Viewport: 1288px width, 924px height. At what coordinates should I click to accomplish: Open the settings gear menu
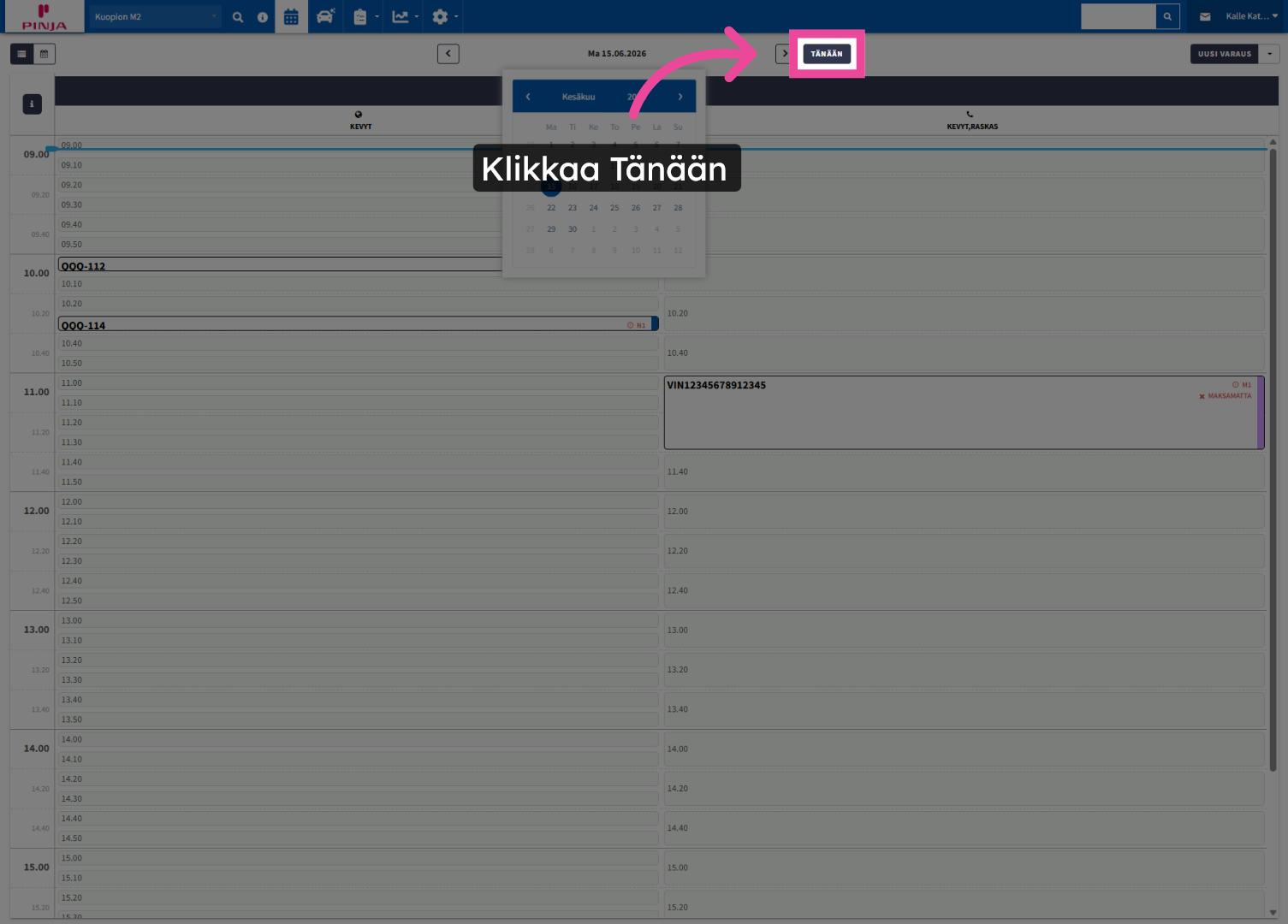[x=440, y=16]
